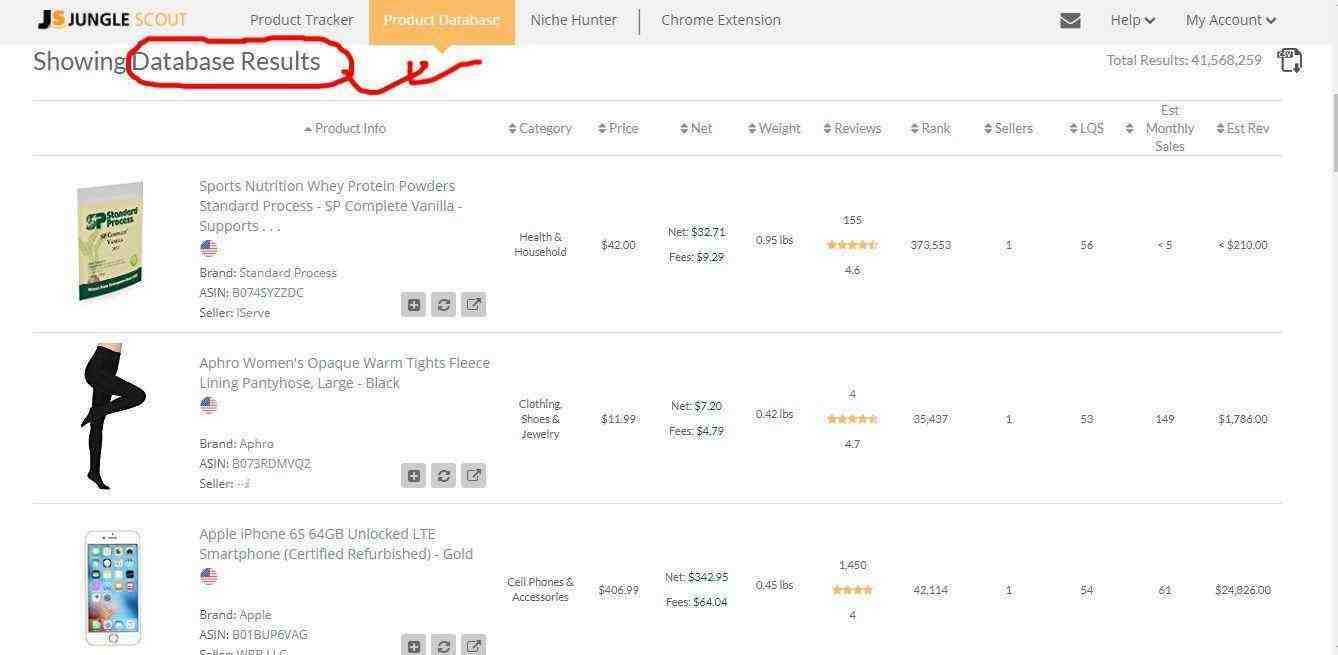
Task: Sort results by LQS column
Action: pyautogui.click(x=1086, y=128)
